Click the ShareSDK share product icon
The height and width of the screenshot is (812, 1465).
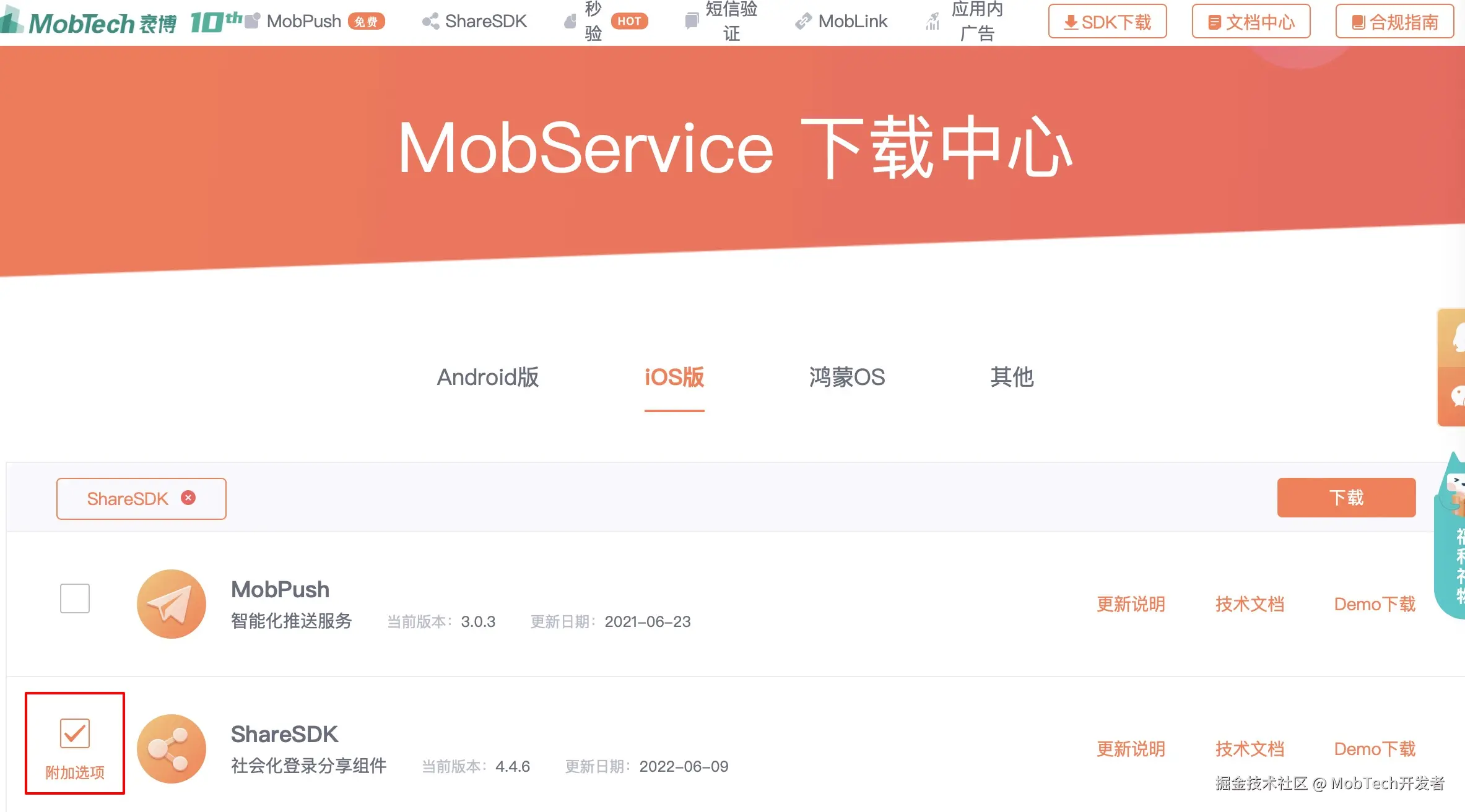(x=172, y=748)
